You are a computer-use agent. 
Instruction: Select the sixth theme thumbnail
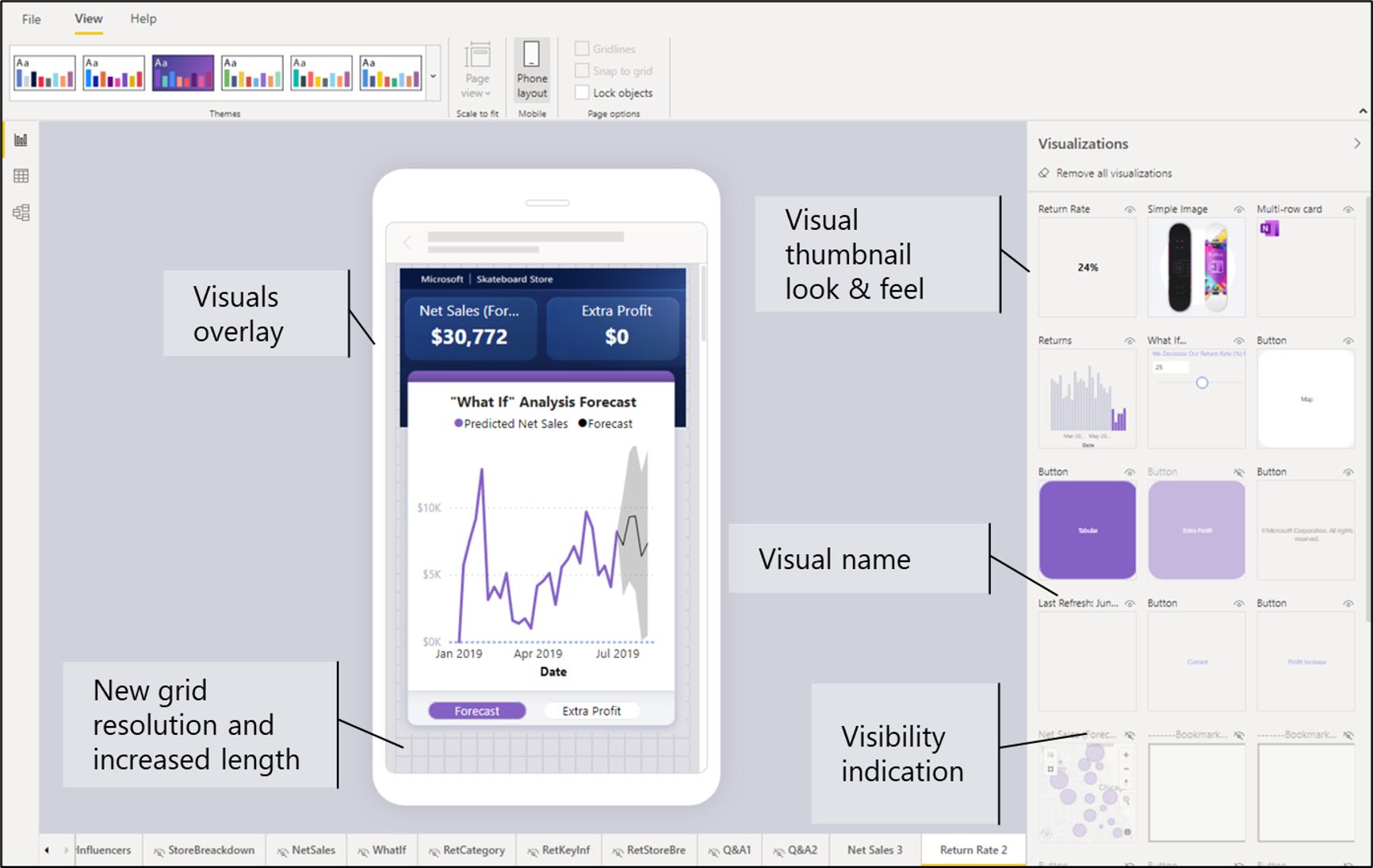click(x=390, y=73)
